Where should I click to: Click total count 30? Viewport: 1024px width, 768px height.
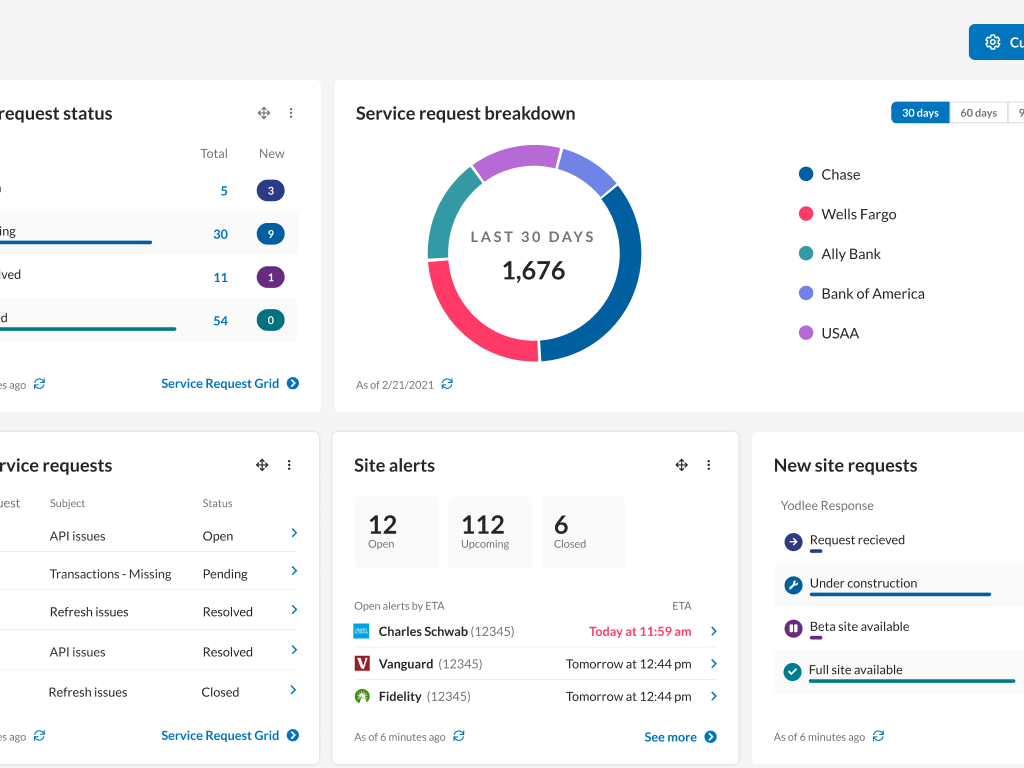(x=221, y=234)
